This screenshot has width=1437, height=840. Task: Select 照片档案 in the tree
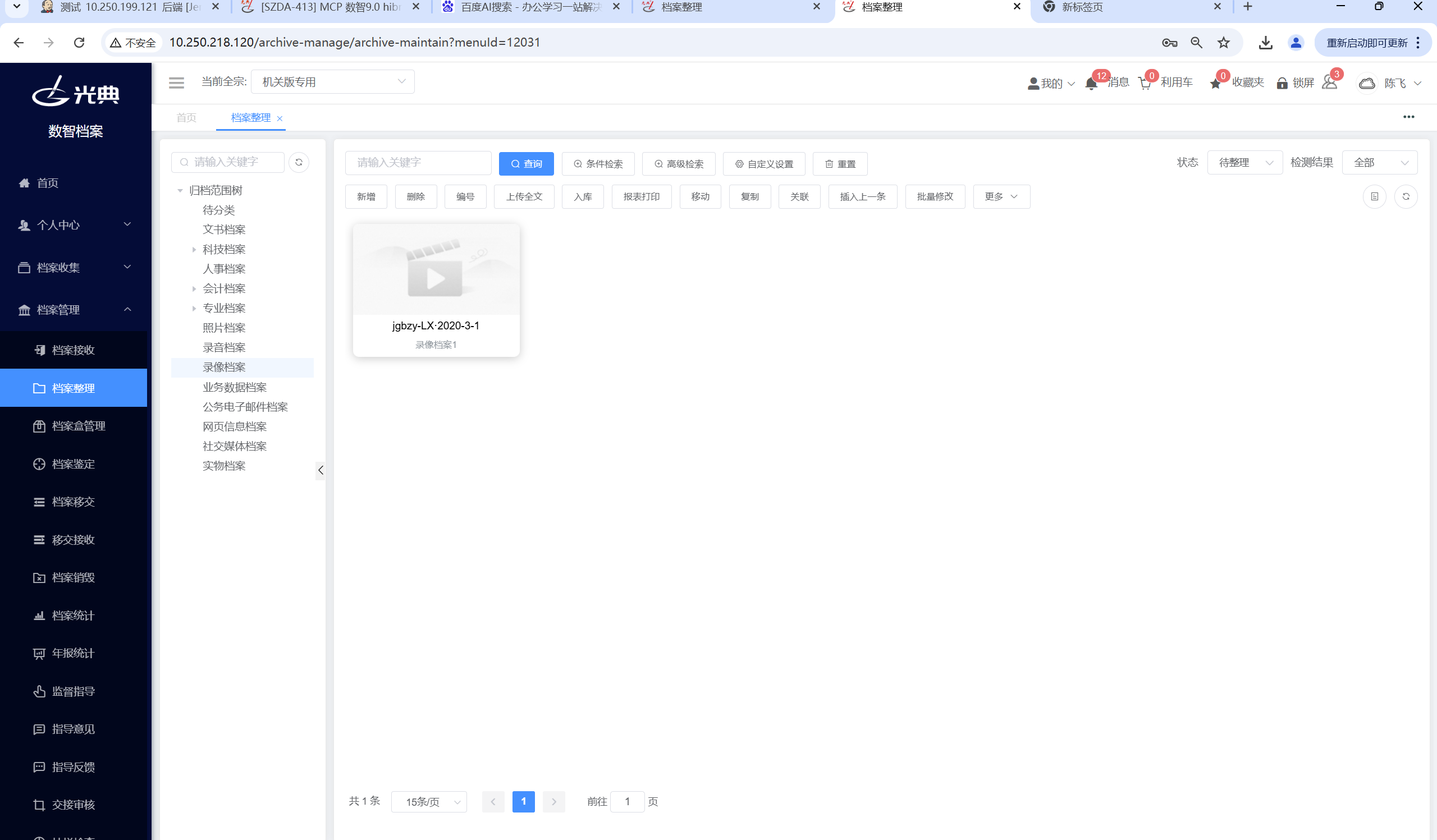click(x=223, y=328)
